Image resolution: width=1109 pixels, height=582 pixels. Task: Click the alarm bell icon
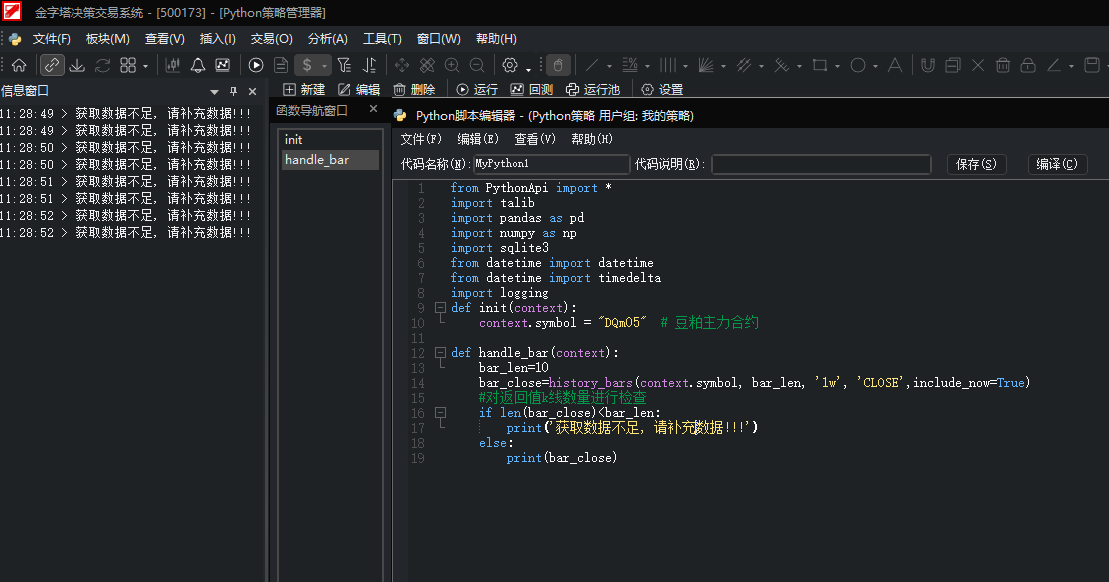point(198,65)
